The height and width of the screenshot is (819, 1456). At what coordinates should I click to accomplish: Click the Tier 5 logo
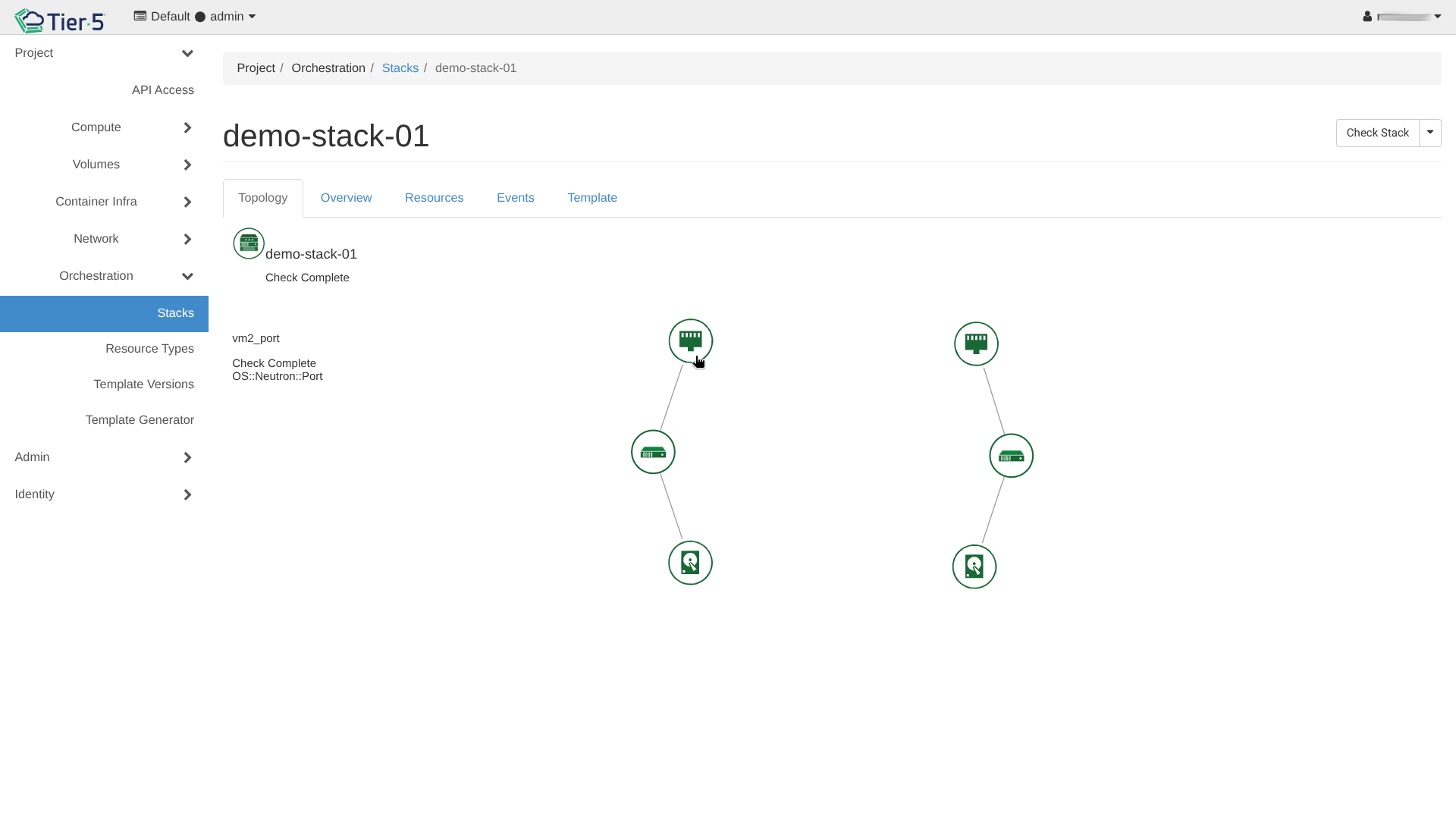59,20
